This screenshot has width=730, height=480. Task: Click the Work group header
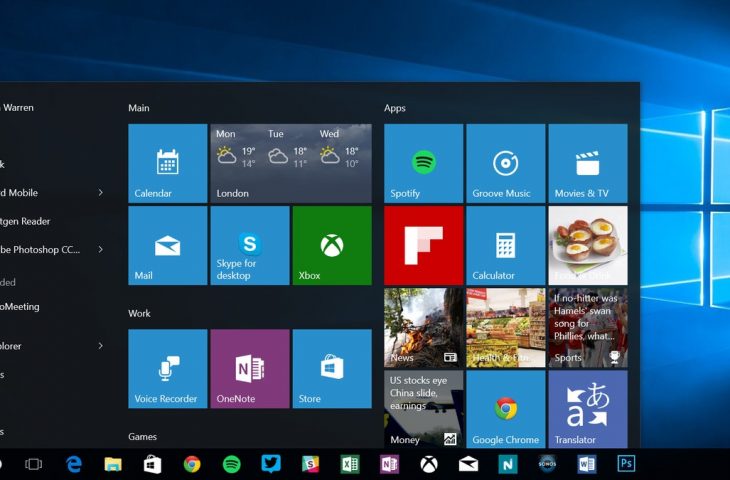tap(139, 313)
